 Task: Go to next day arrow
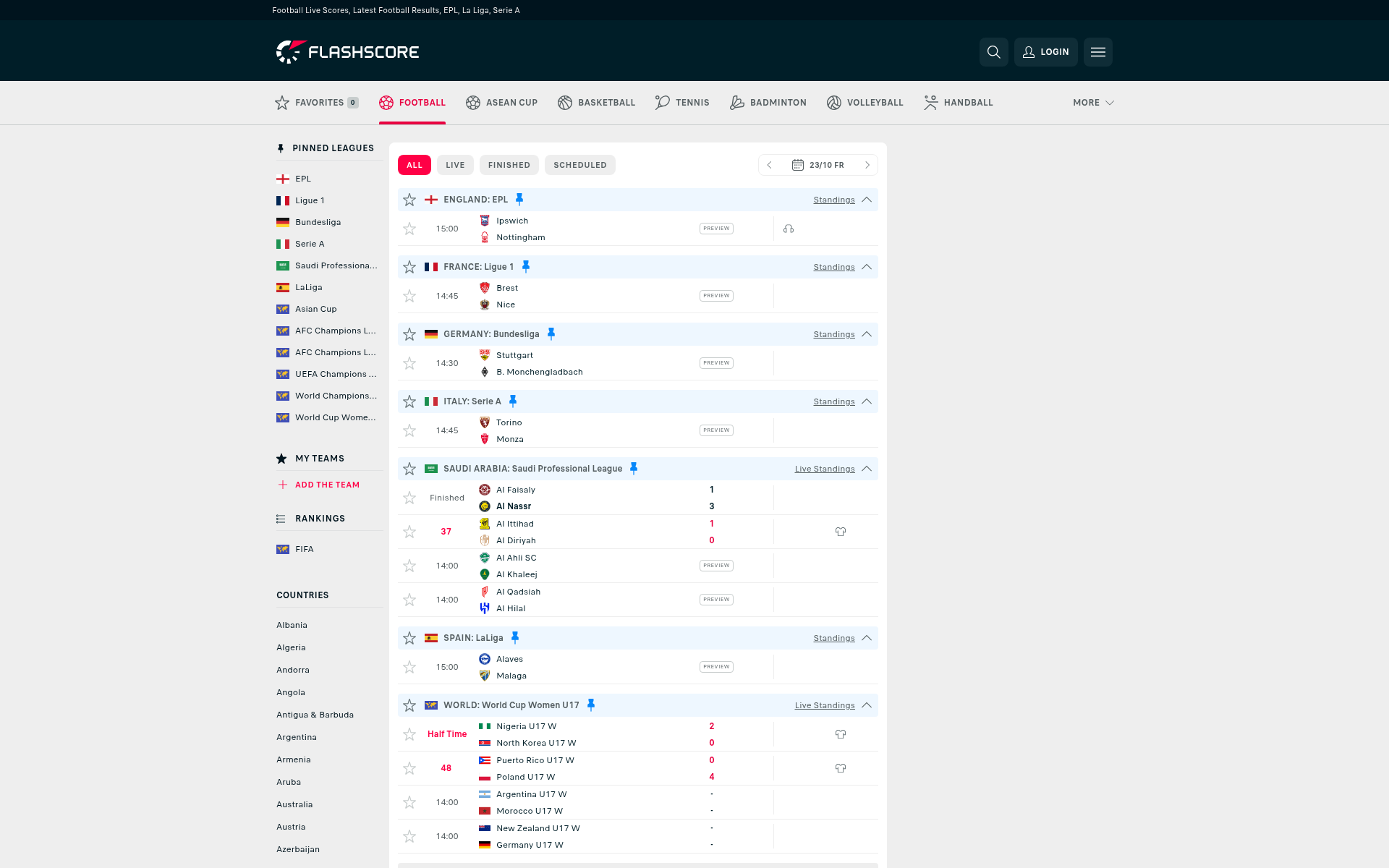[867, 165]
